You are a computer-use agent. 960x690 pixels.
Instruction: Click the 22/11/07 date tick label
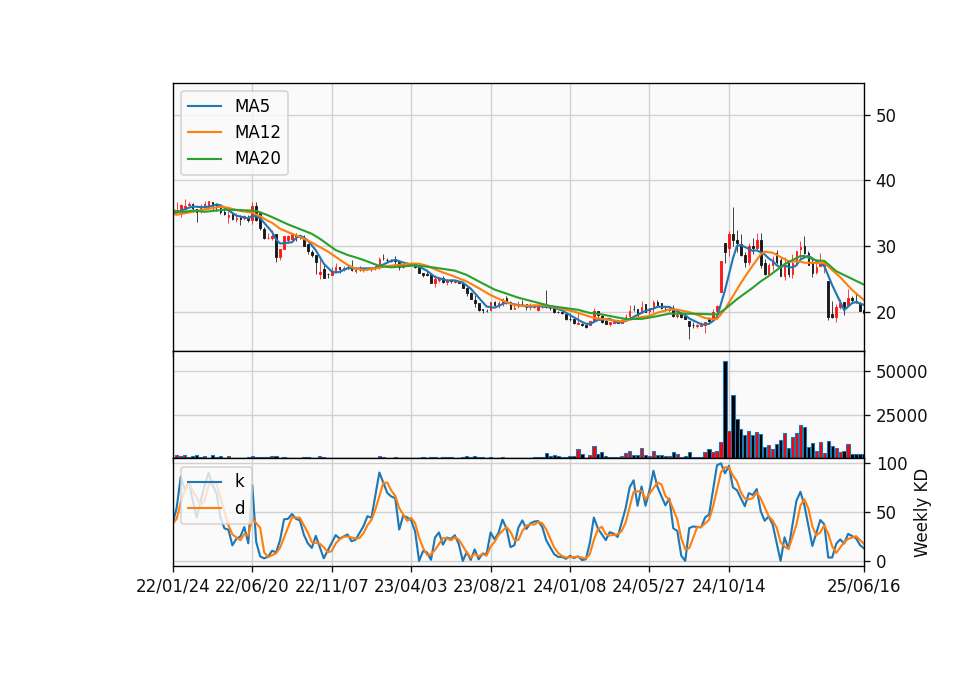[332, 586]
